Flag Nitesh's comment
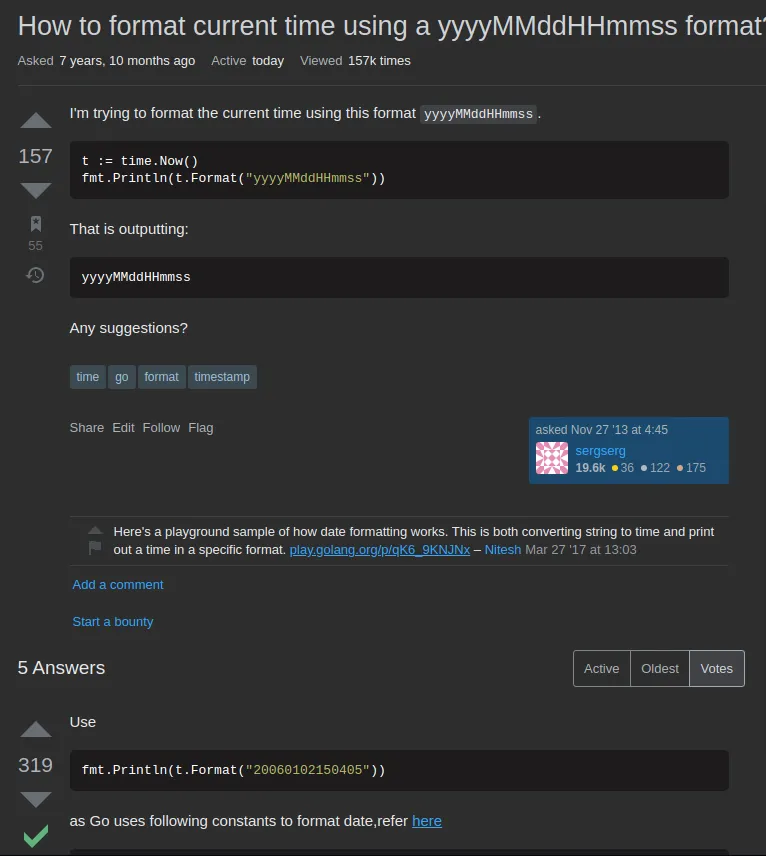 click(95, 548)
